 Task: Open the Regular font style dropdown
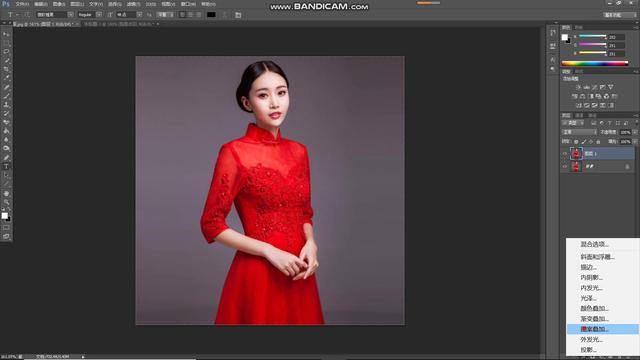[x=99, y=15]
